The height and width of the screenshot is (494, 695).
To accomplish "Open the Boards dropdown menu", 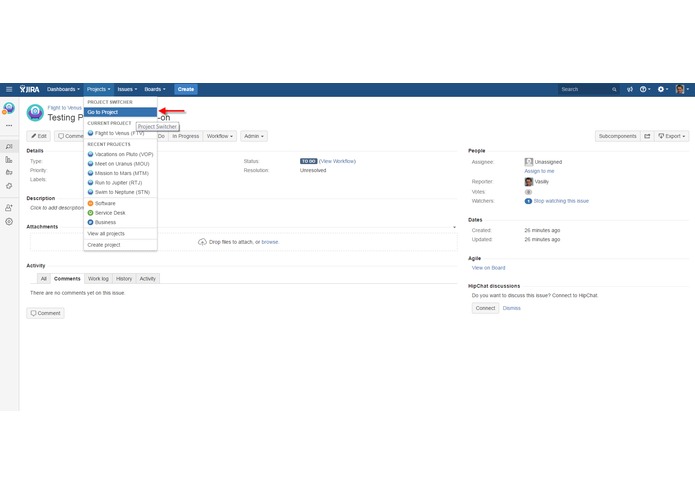I will pyautogui.click(x=155, y=89).
